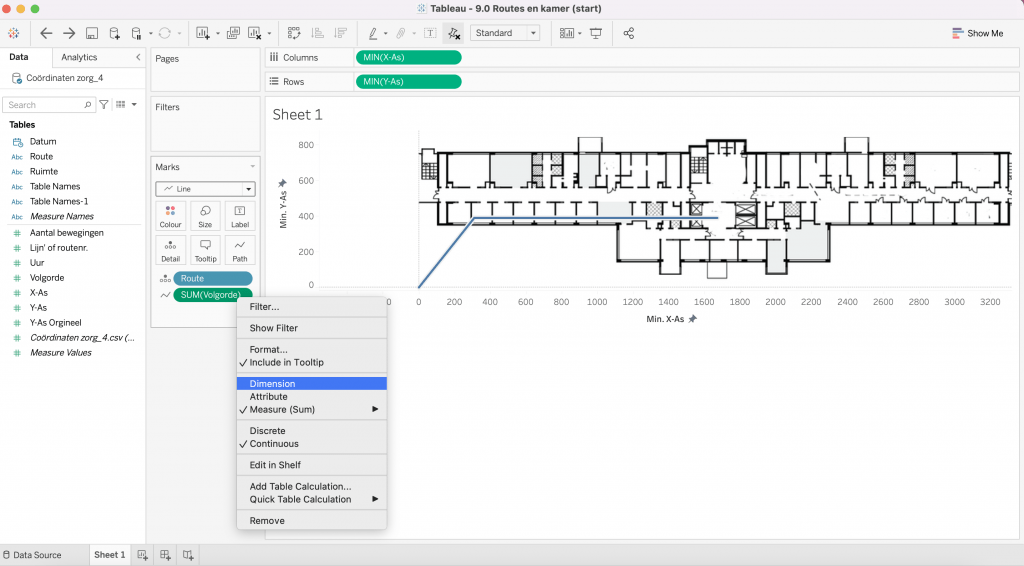Open the Colour card in Marks

pyautogui.click(x=170, y=216)
